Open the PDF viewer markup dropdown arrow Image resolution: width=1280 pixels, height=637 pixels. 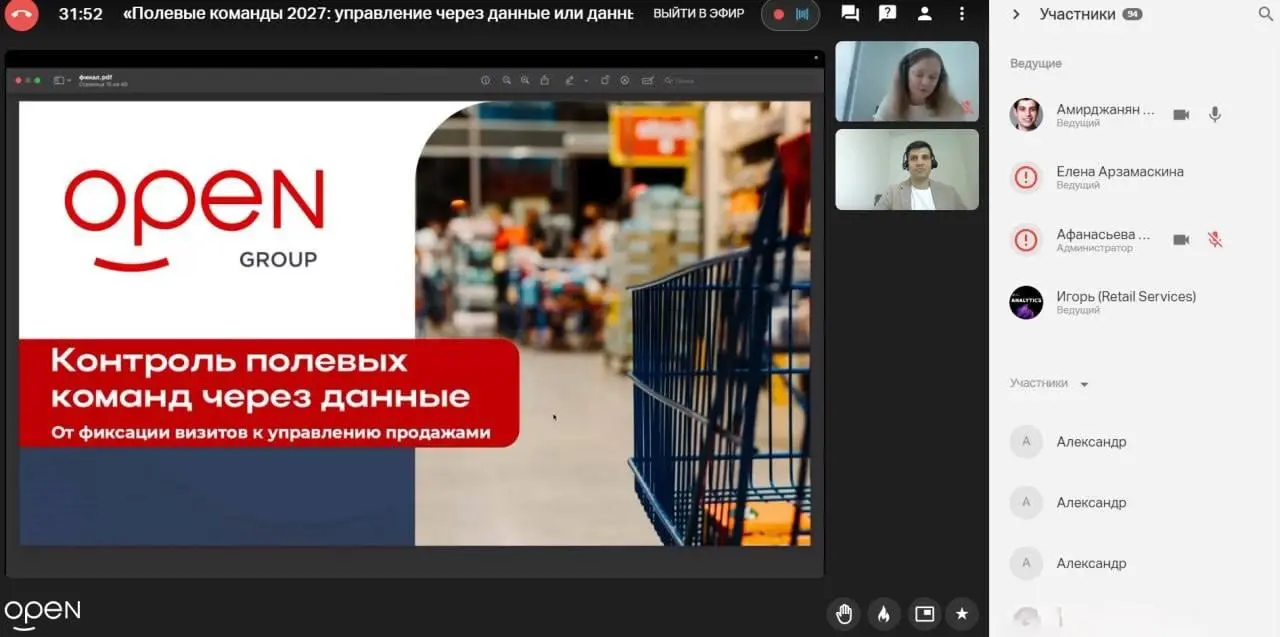[x=587, y=80]
